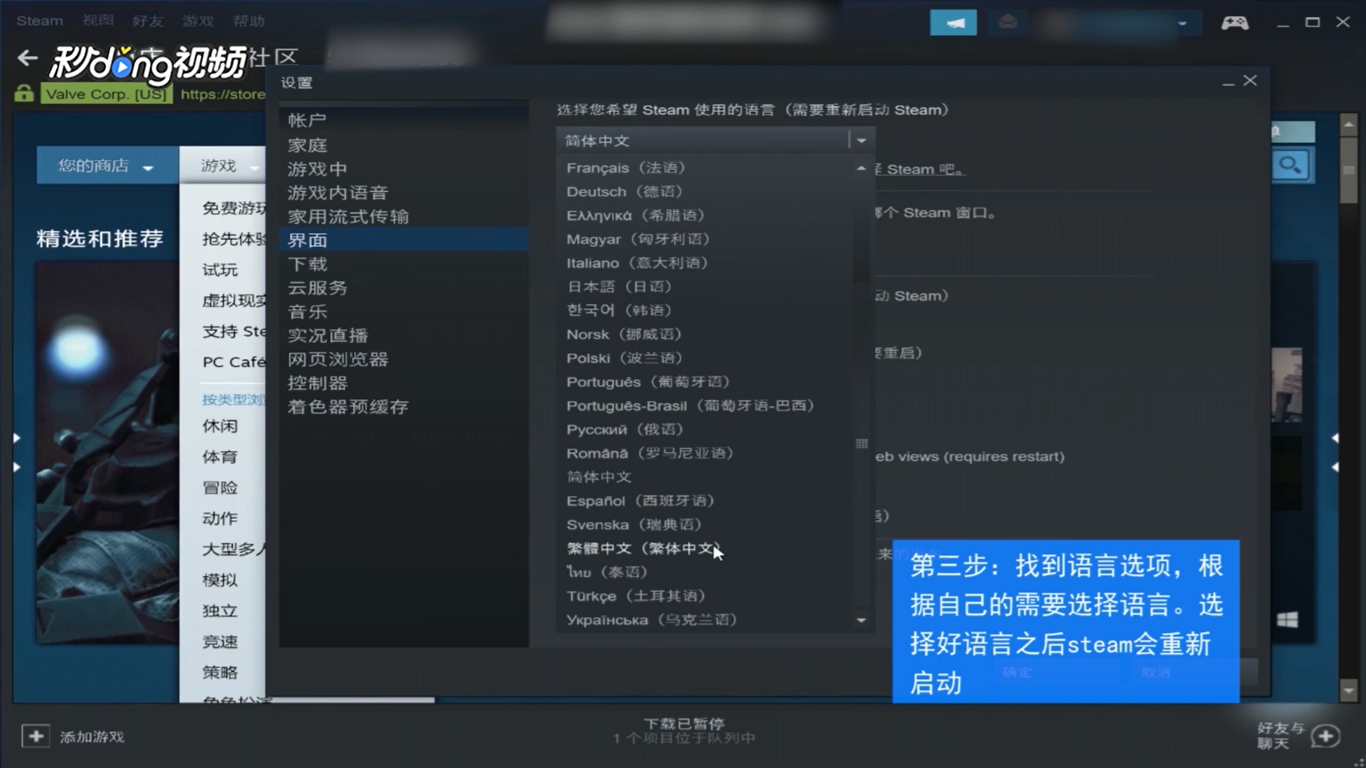Click the right carousel arrow
The image size is (1366, 768).
click(1334, 437)
